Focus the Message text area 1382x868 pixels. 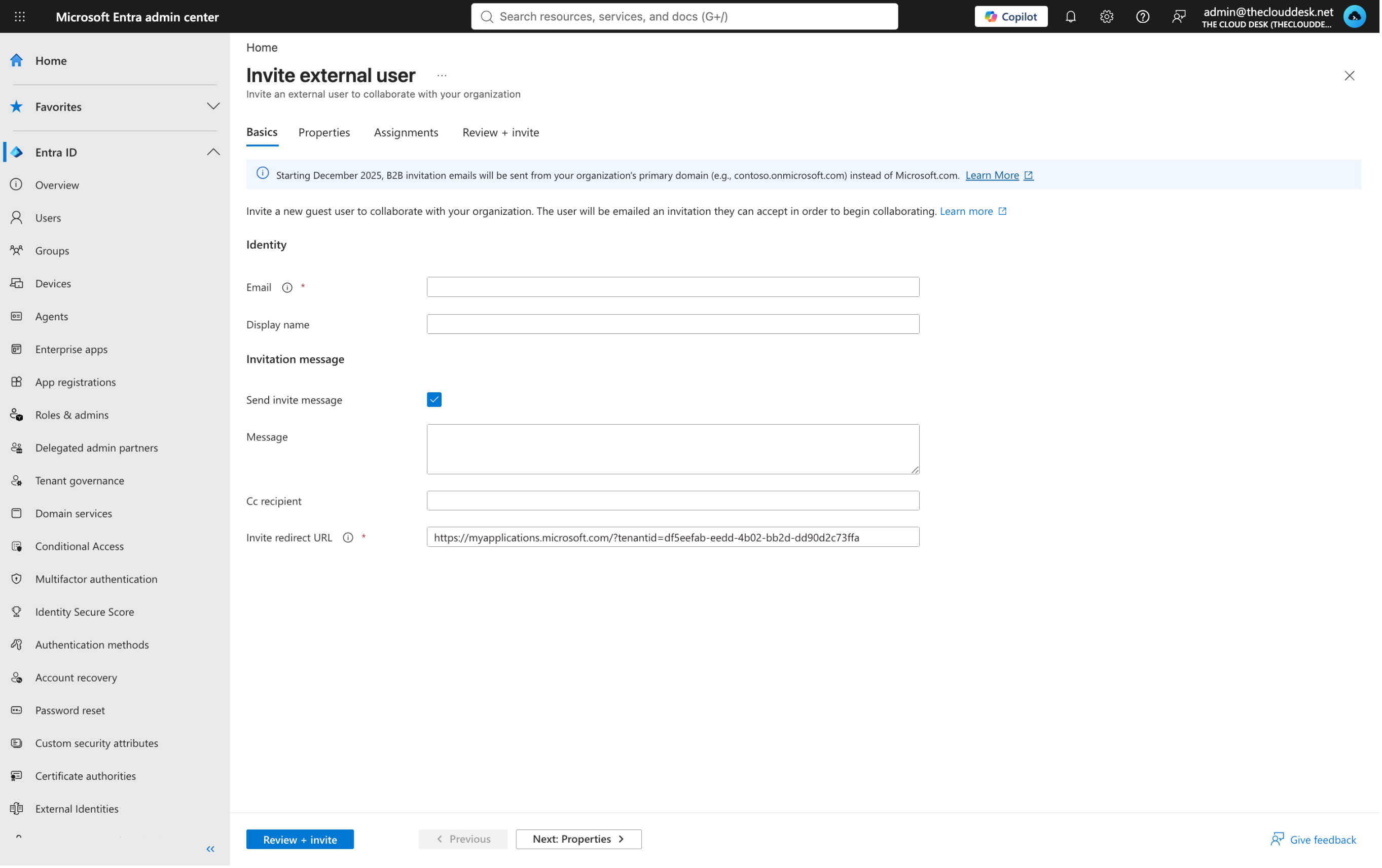click(673, 449)
